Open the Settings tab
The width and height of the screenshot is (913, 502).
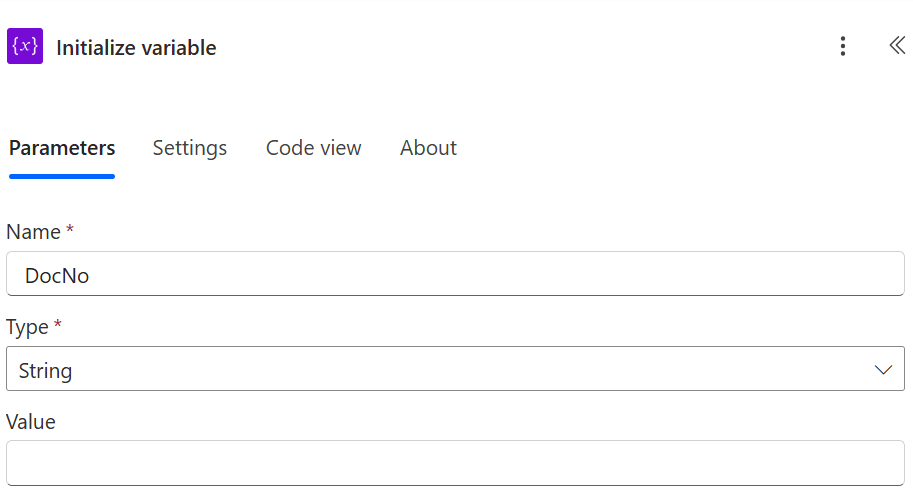click(x=190, y=148)
